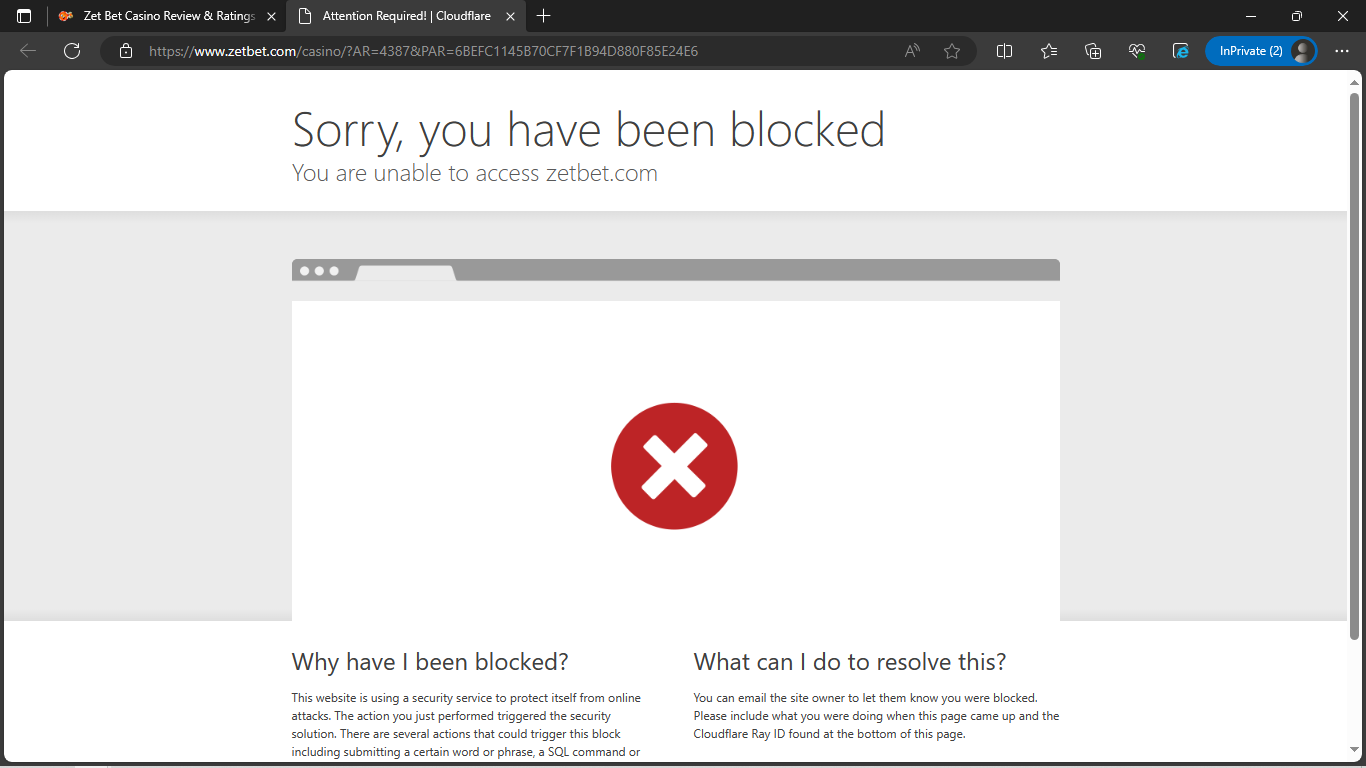Open the tab actions menu
Screen dimensions: 1366x768
[22, 16]
